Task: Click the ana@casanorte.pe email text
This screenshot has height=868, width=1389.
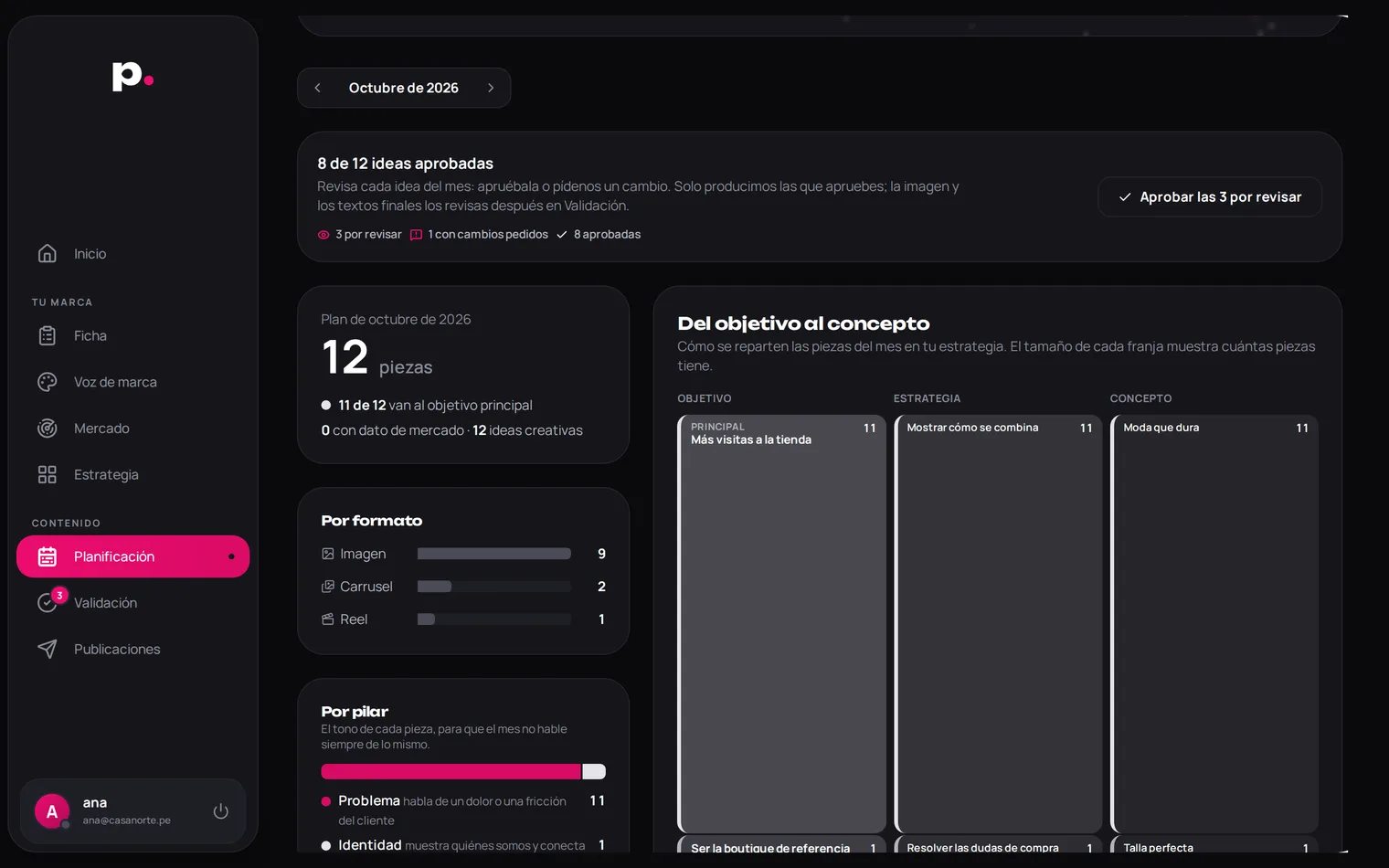Action: pyautogui.click(x=127, y=820)
